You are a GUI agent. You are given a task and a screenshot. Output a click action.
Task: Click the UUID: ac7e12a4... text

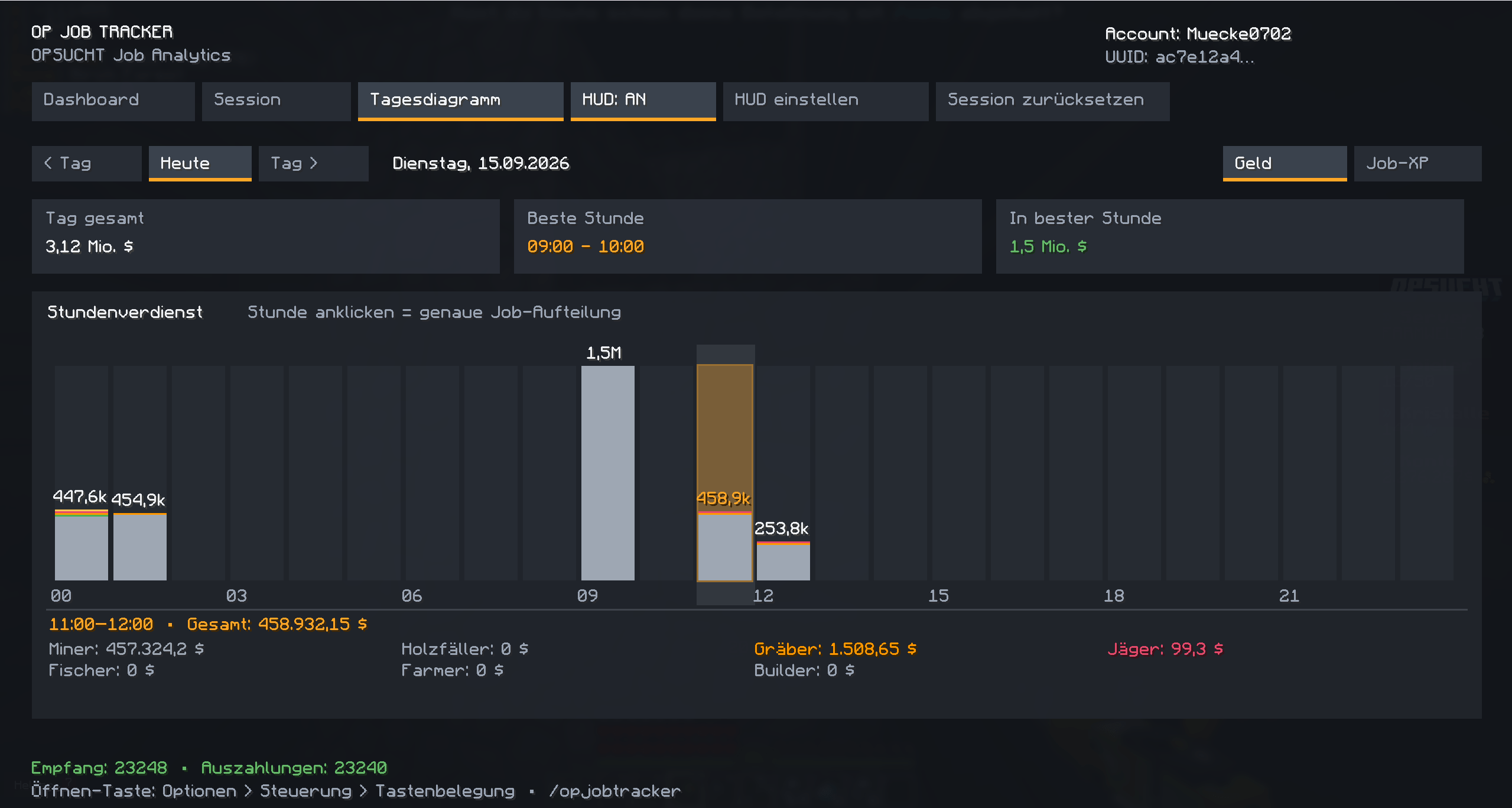click(1179, 57)
